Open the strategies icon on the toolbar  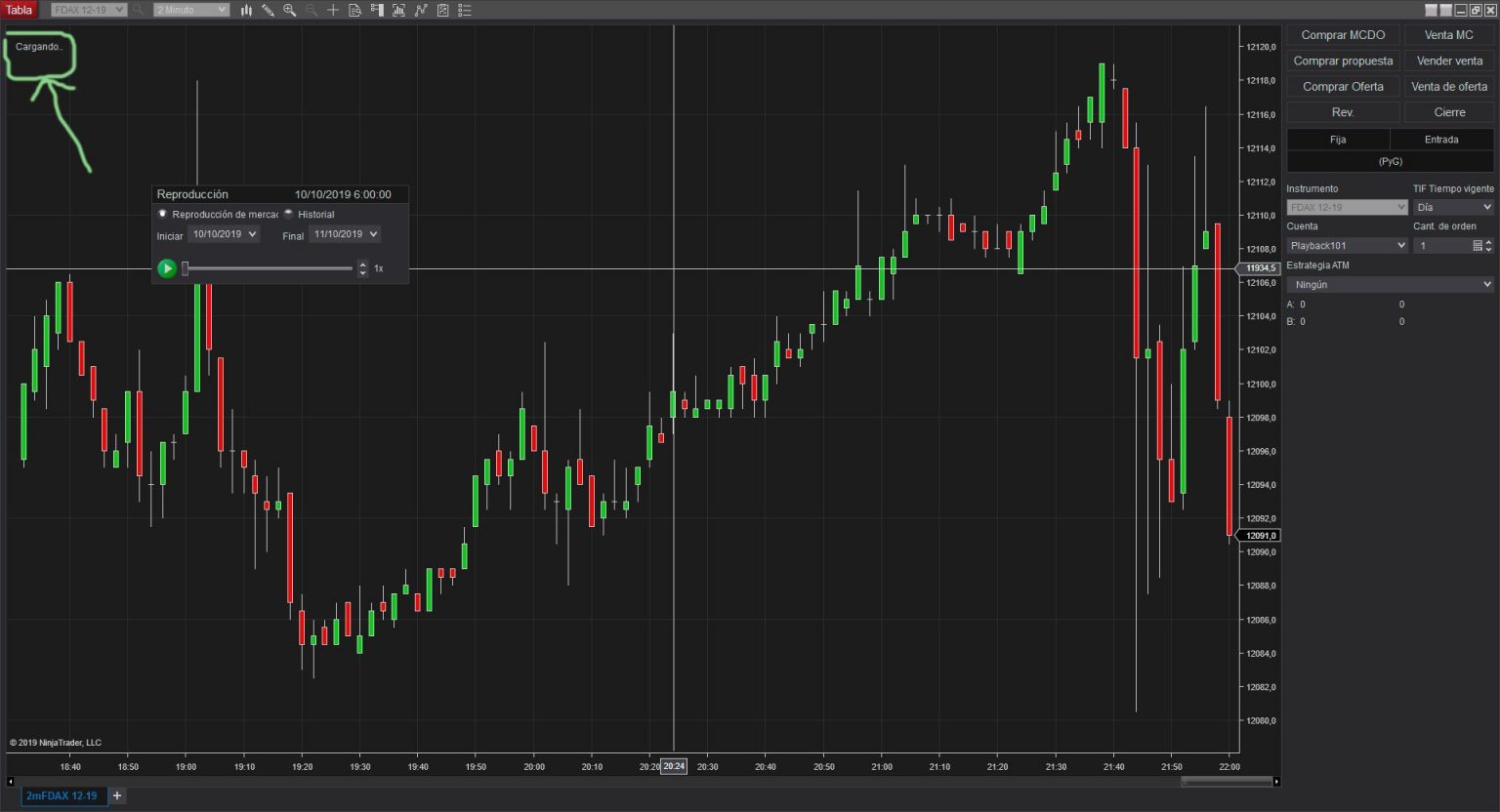(x=421, y=10)
